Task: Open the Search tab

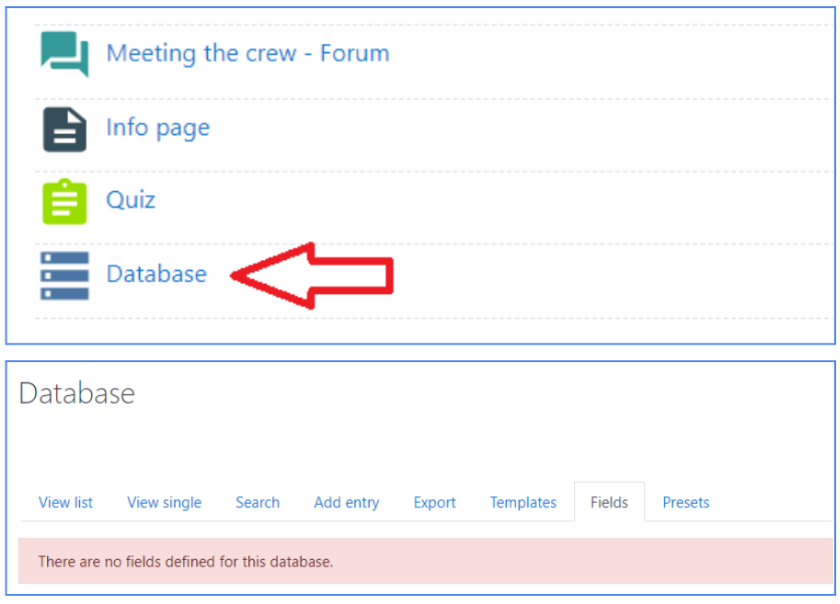Action: tap(257, 503)
